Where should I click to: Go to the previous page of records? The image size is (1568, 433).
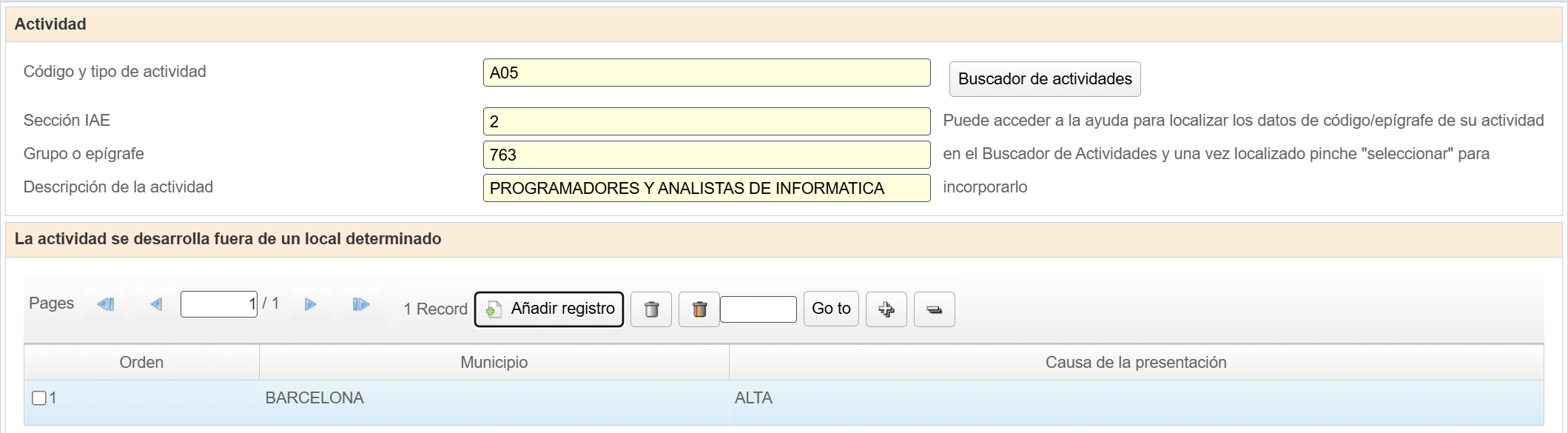156,304
